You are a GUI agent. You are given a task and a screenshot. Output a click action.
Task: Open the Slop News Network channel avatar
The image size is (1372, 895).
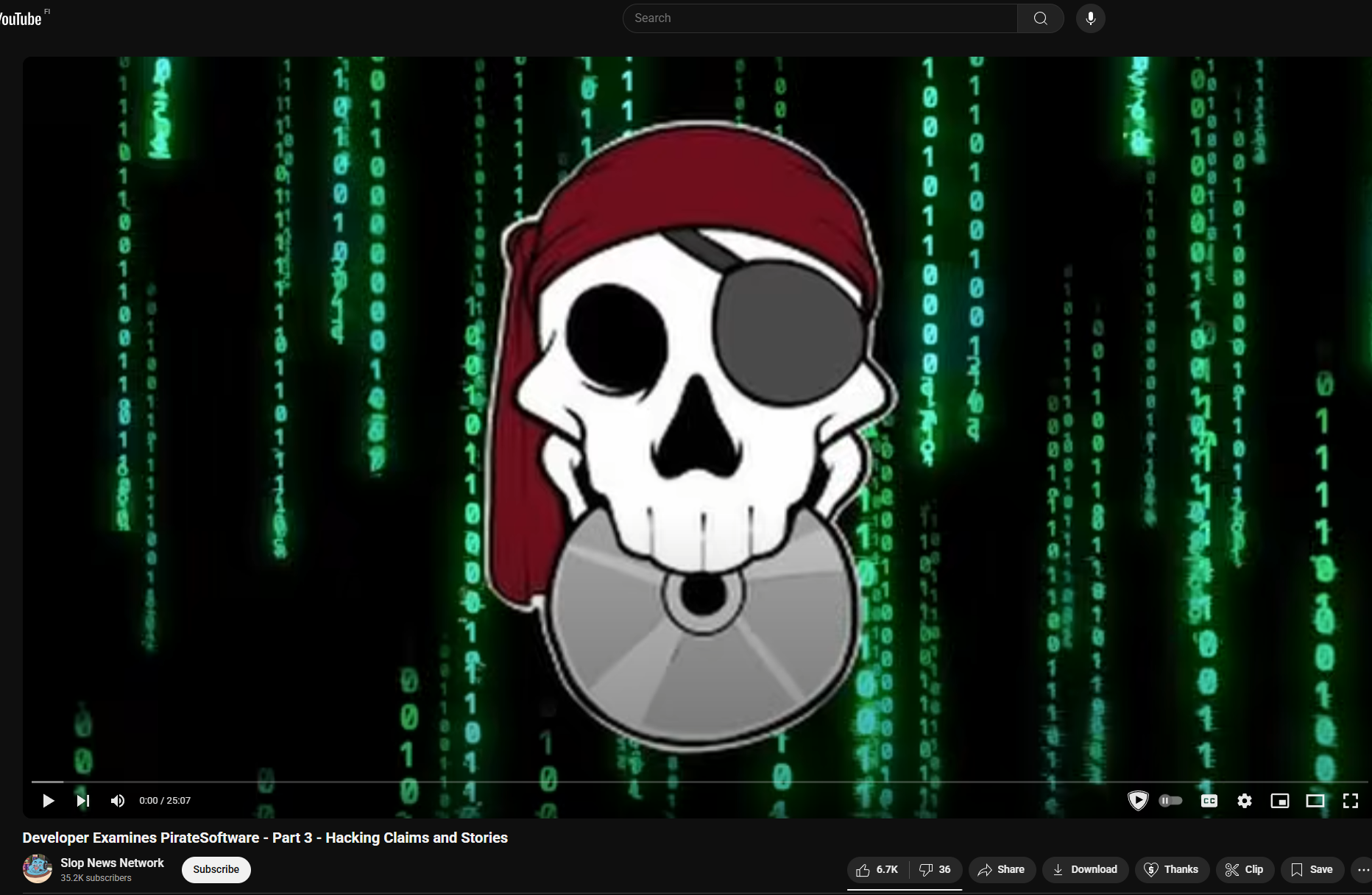(38, 869)
